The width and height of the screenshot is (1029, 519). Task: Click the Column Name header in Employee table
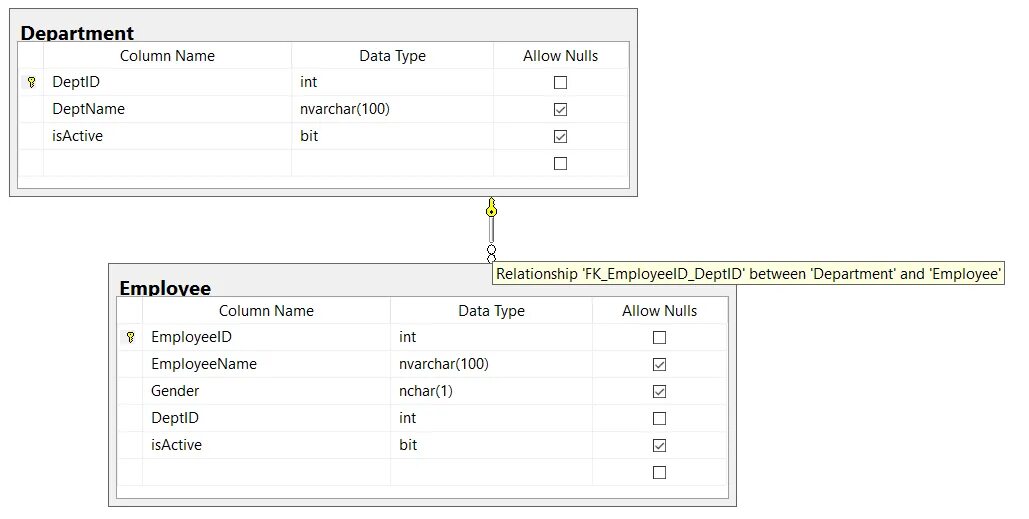[266, 311]
